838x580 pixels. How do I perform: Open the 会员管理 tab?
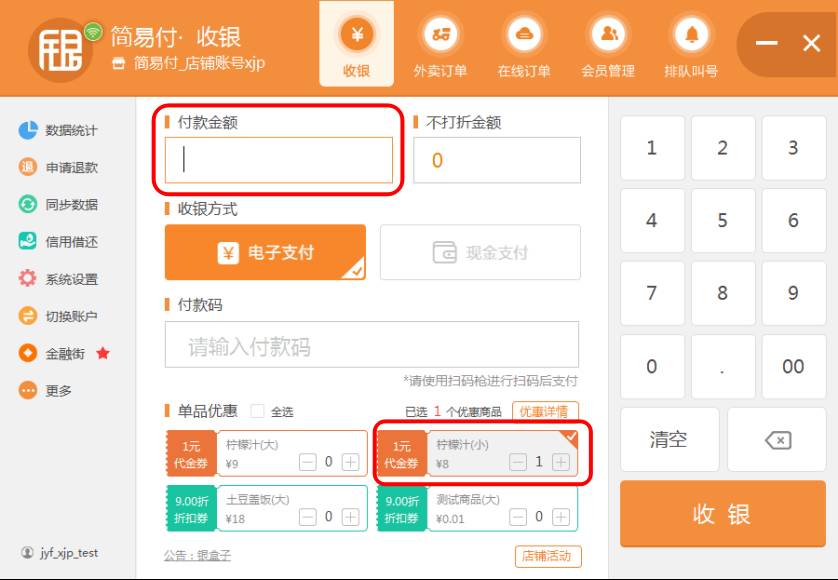608,45
